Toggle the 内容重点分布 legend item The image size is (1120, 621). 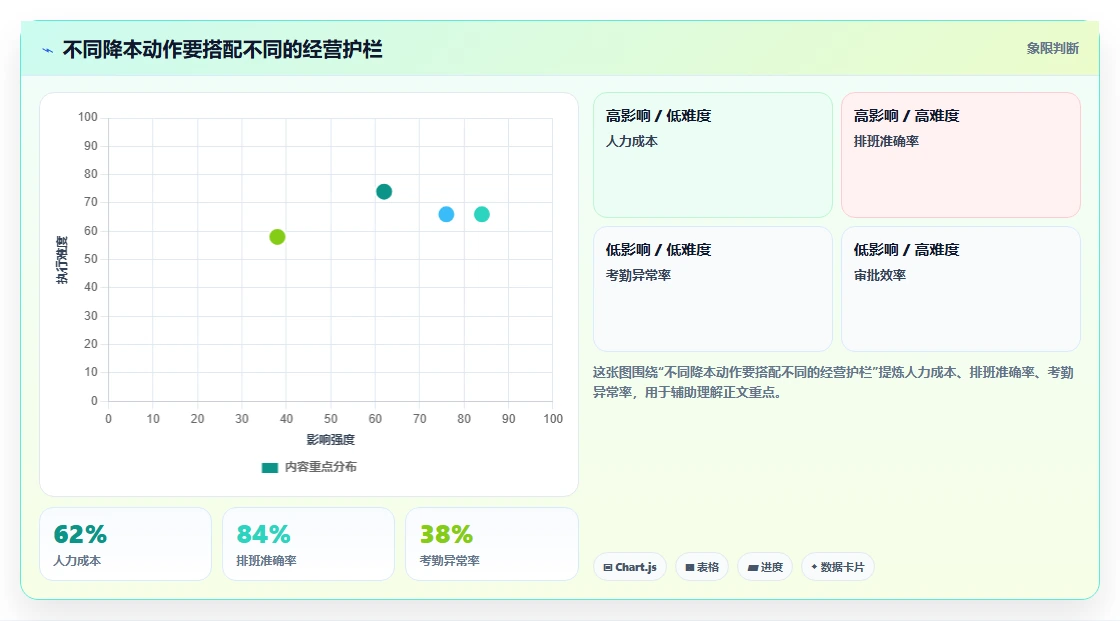pos(309,467)
